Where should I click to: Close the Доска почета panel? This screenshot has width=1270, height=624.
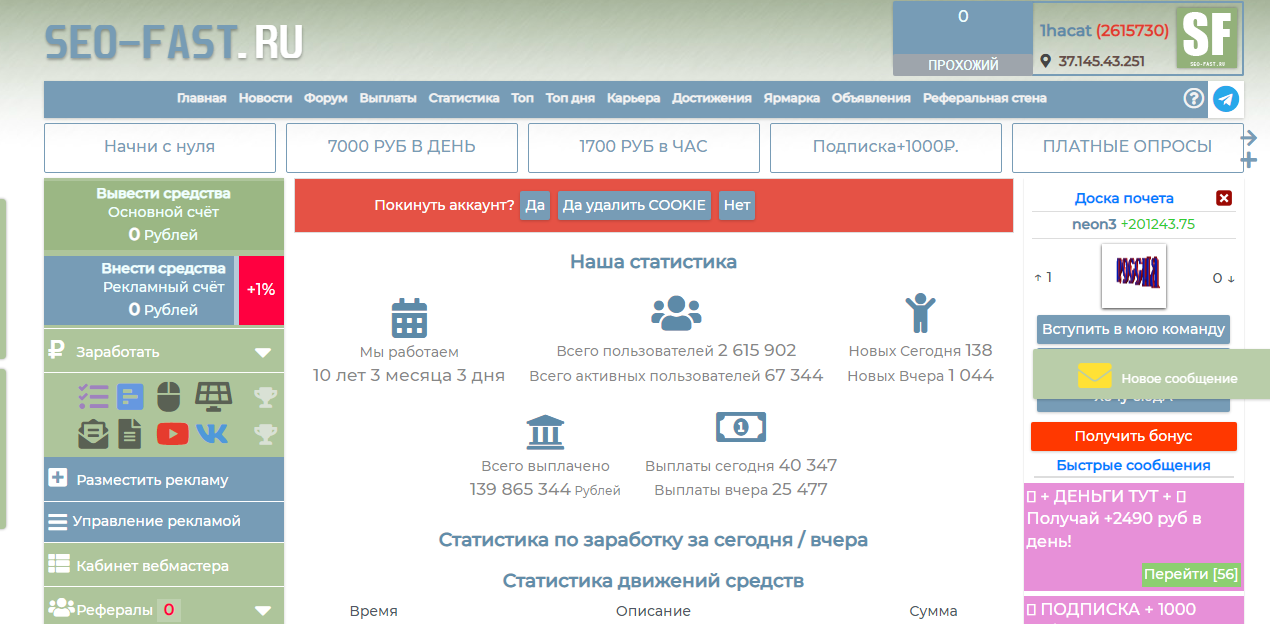tap(1224, 198)
